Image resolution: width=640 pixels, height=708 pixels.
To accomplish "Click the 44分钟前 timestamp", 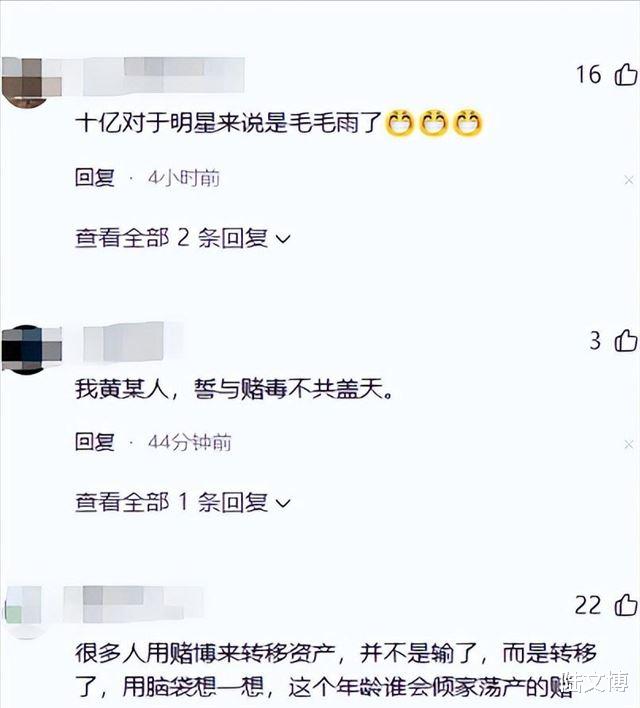I will tap(190, 442).
